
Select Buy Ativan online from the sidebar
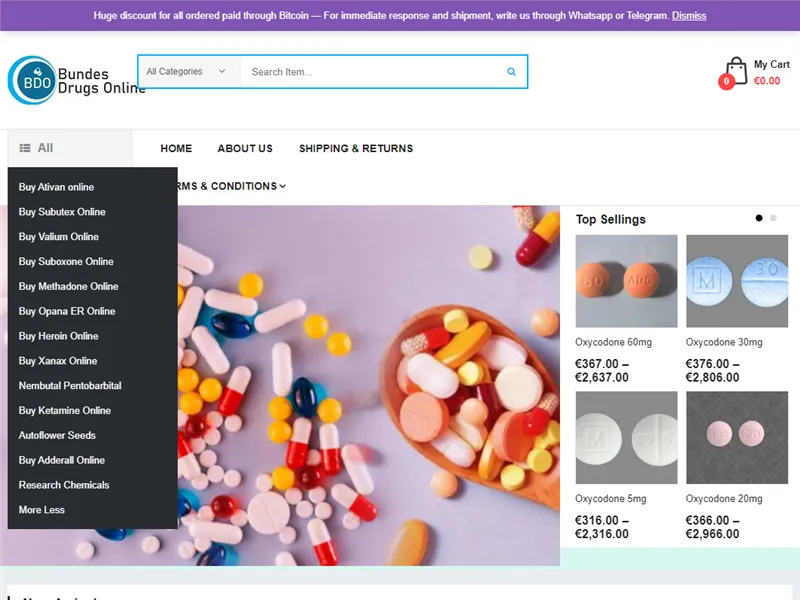[56, 187]
